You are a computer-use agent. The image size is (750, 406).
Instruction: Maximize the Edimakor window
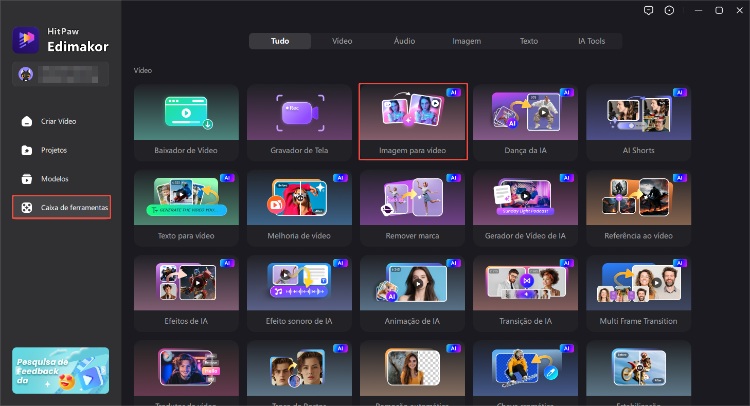pyautogui.click(x=719, y=11)
